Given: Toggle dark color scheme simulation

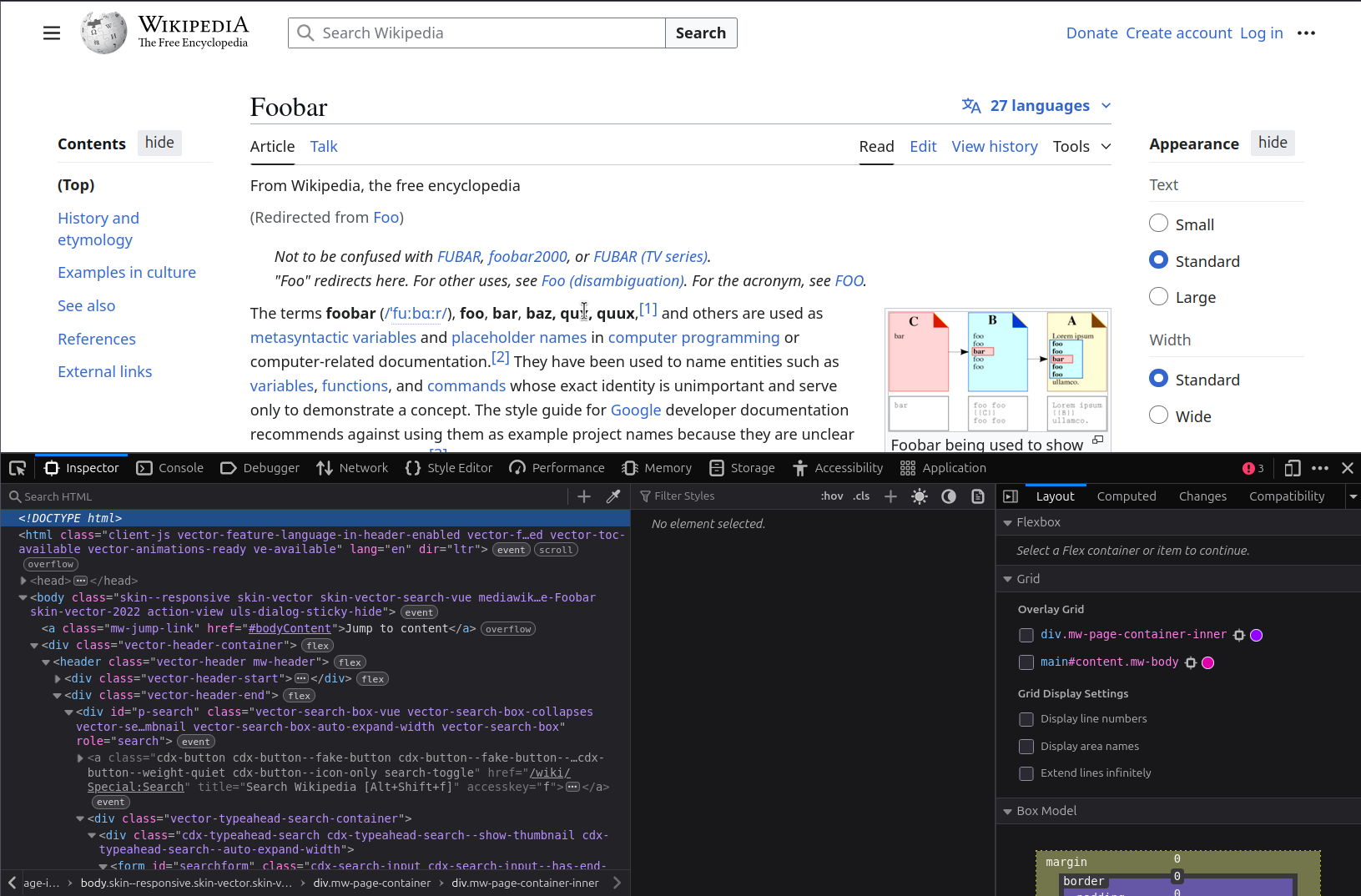Looking at the screenshot, I should pyautogui.click(x=949, y=496).
